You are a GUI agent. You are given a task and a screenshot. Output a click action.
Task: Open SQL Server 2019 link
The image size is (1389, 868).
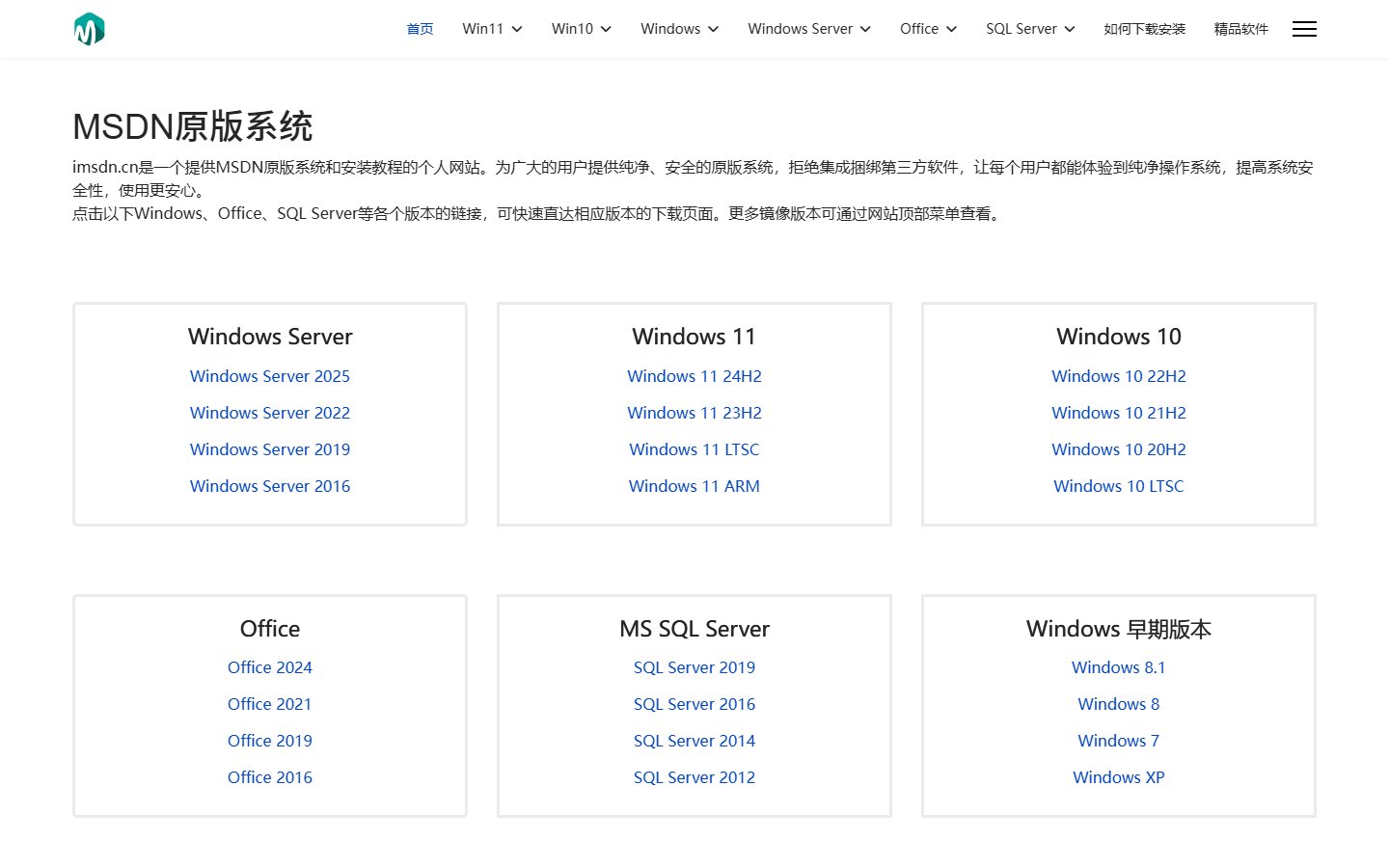[694, 667]
